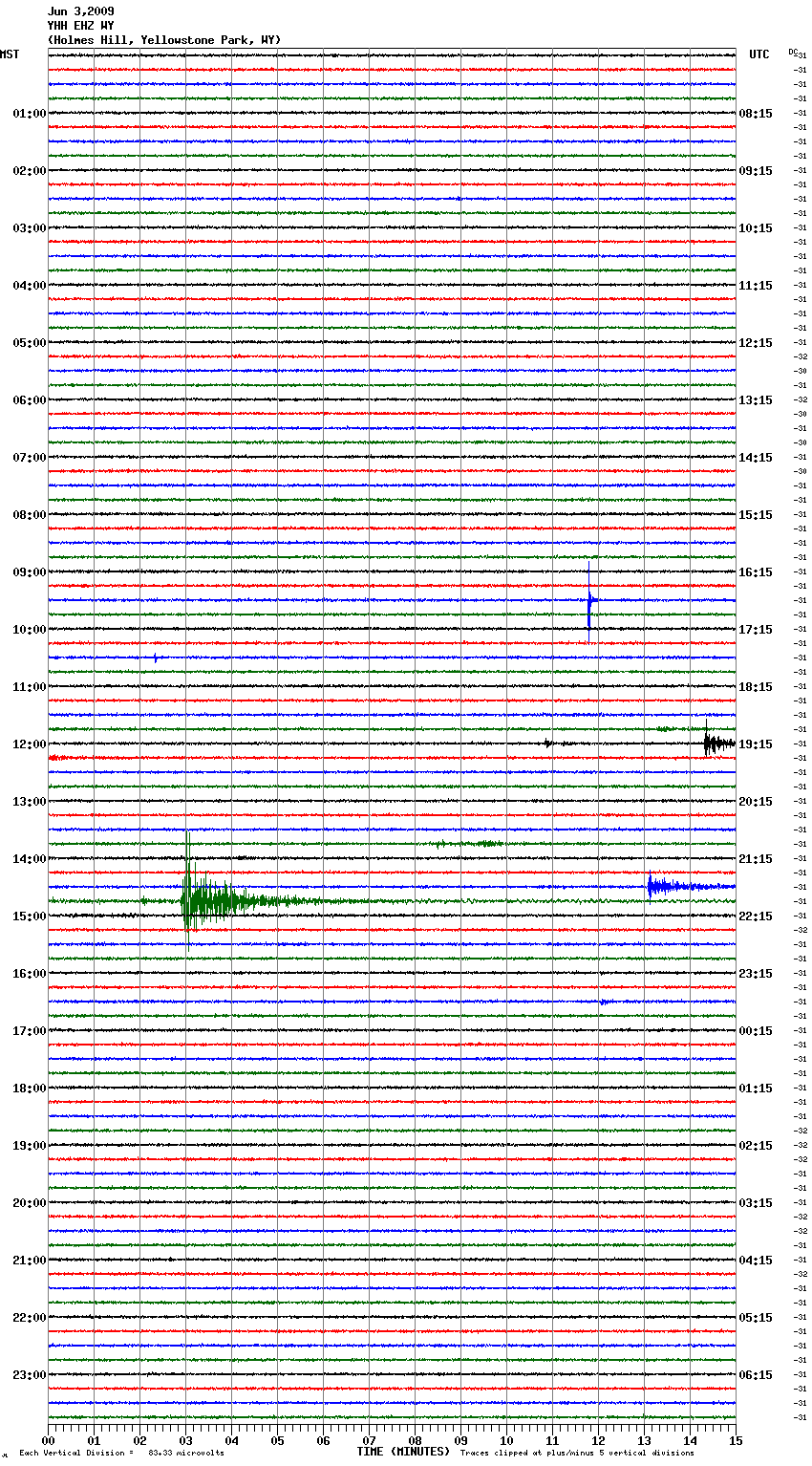Click the 04:15 UTC row label
Image resolution: width=812 pixels, height=1466 pixels.
click(756, 1261)
